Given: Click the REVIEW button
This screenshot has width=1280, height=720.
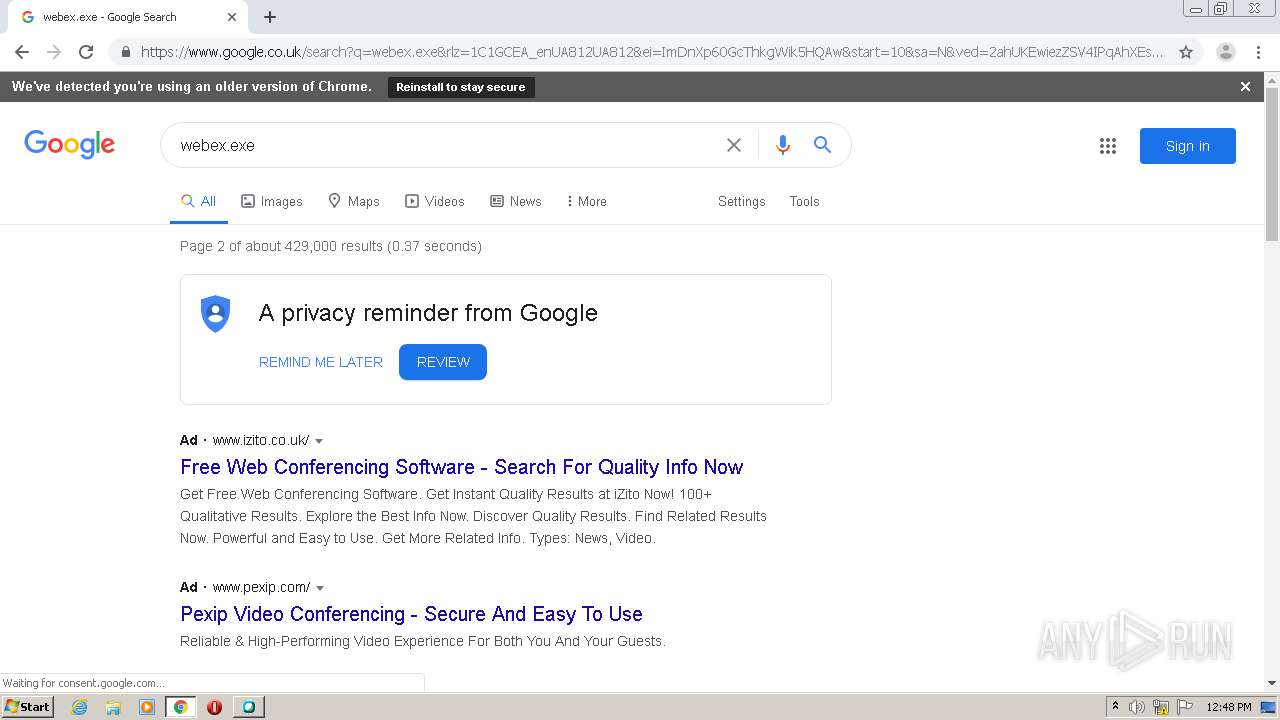Looking at the screenshot, I should point(443,362).
